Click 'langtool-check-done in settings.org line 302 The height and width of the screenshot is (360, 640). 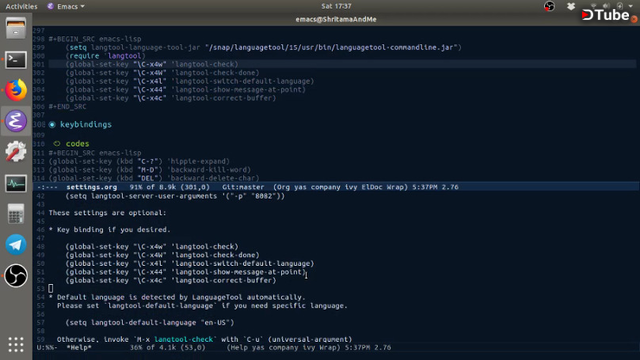(x=215, y=73)
